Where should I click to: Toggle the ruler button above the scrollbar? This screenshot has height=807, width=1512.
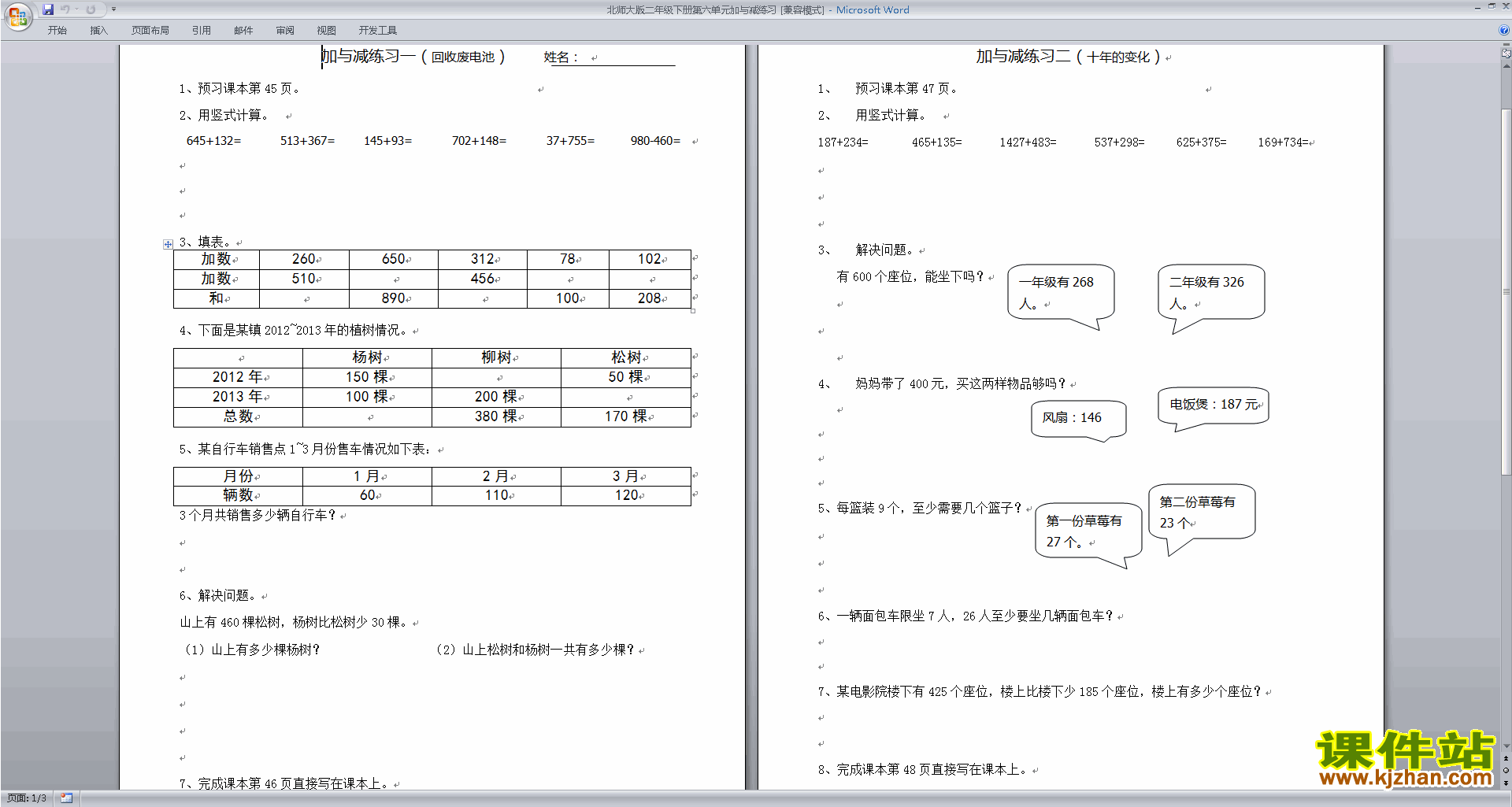click(1506, 54)
